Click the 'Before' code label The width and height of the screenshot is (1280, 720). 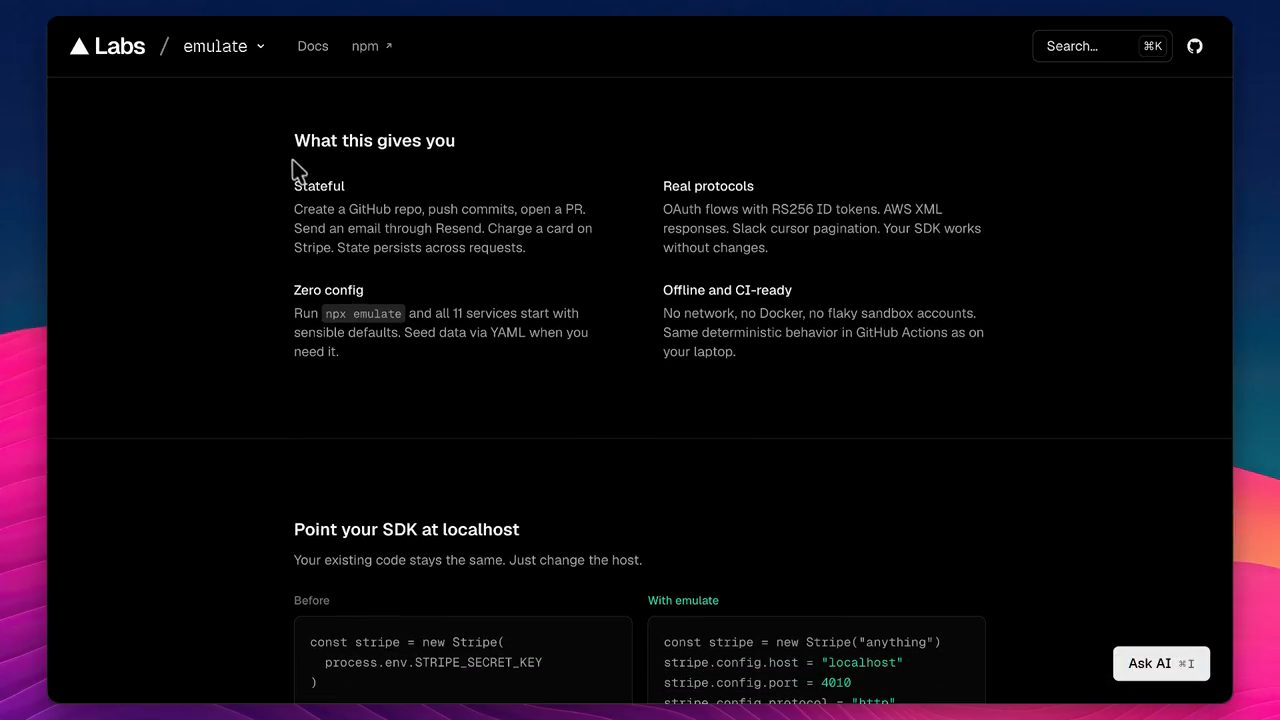tap(311, 601)
